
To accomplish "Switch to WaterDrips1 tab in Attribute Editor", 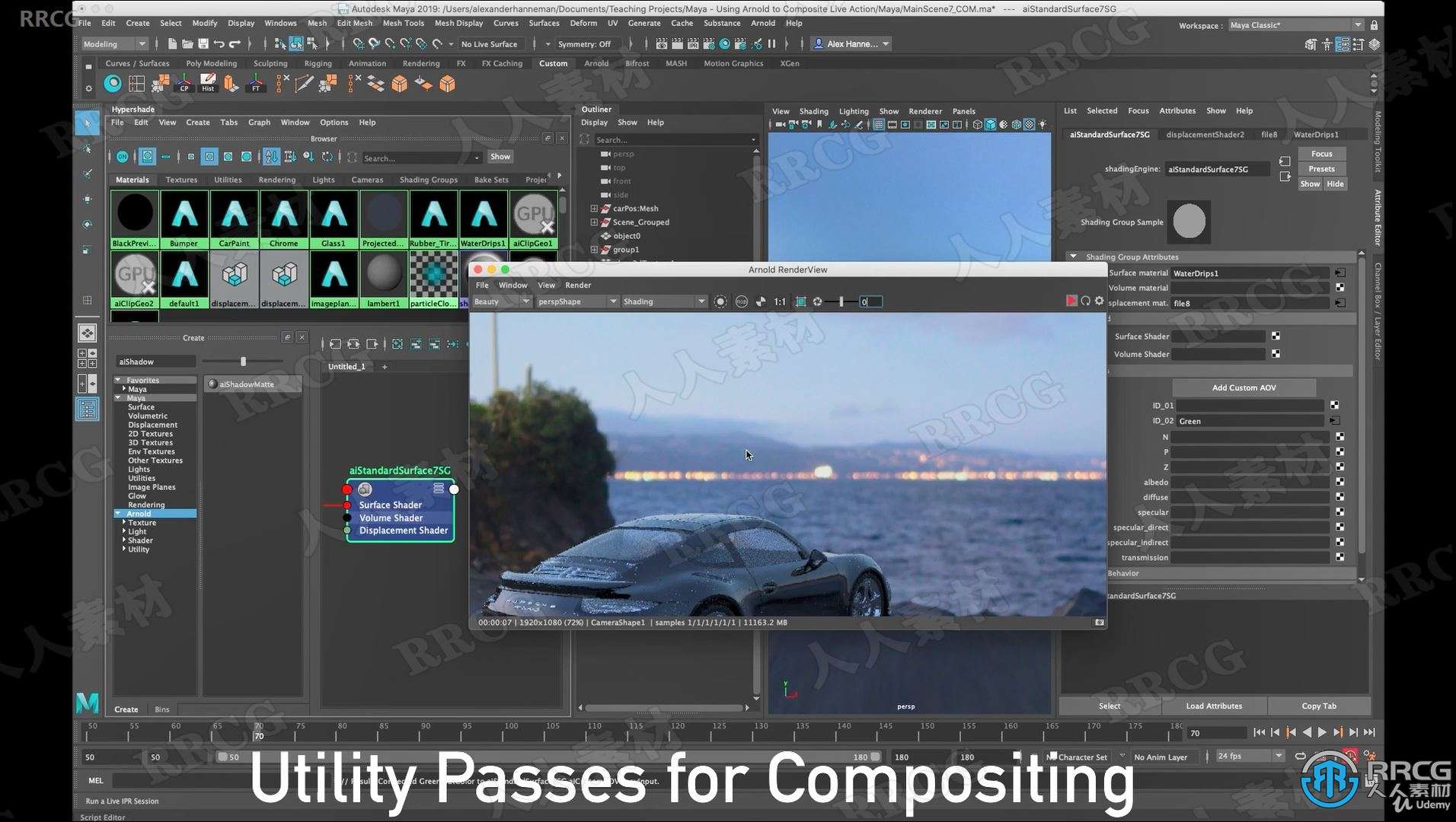I will coord(1315,134).
